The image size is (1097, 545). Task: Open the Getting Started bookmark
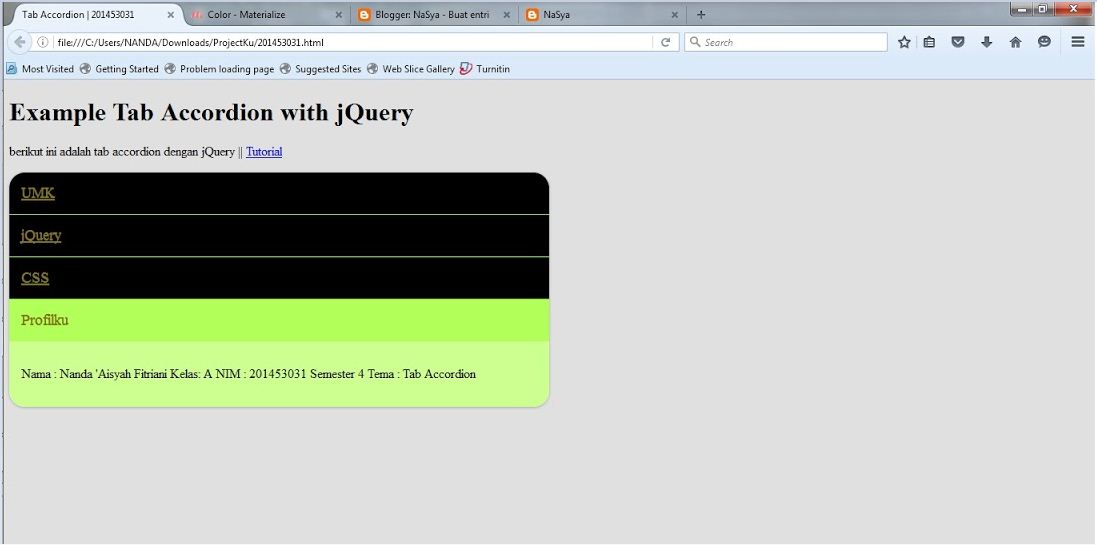pos(119,69)
